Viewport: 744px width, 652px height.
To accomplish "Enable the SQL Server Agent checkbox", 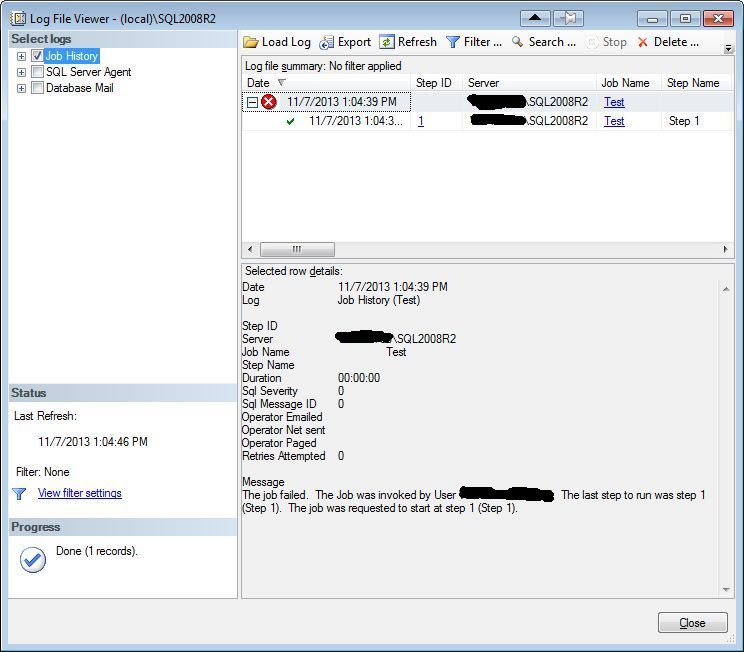I will pyautogui.click(x=37, y=72).
